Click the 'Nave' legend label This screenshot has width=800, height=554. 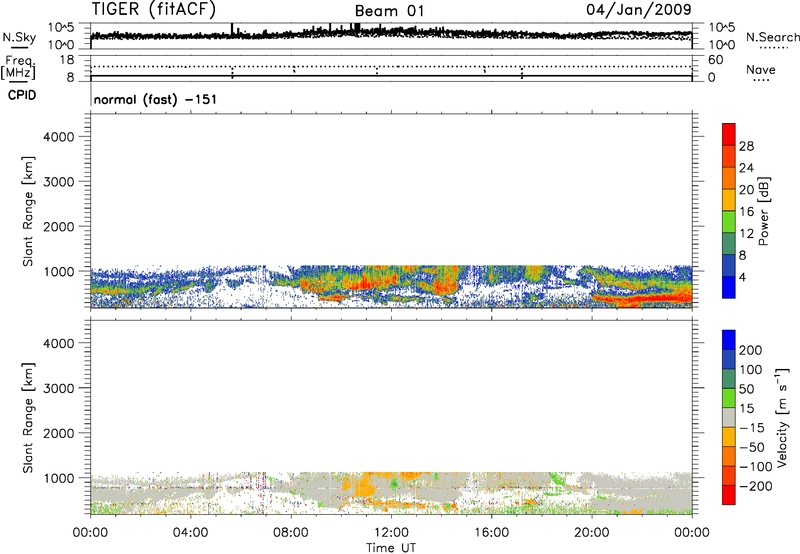click(x=761, y=69)
